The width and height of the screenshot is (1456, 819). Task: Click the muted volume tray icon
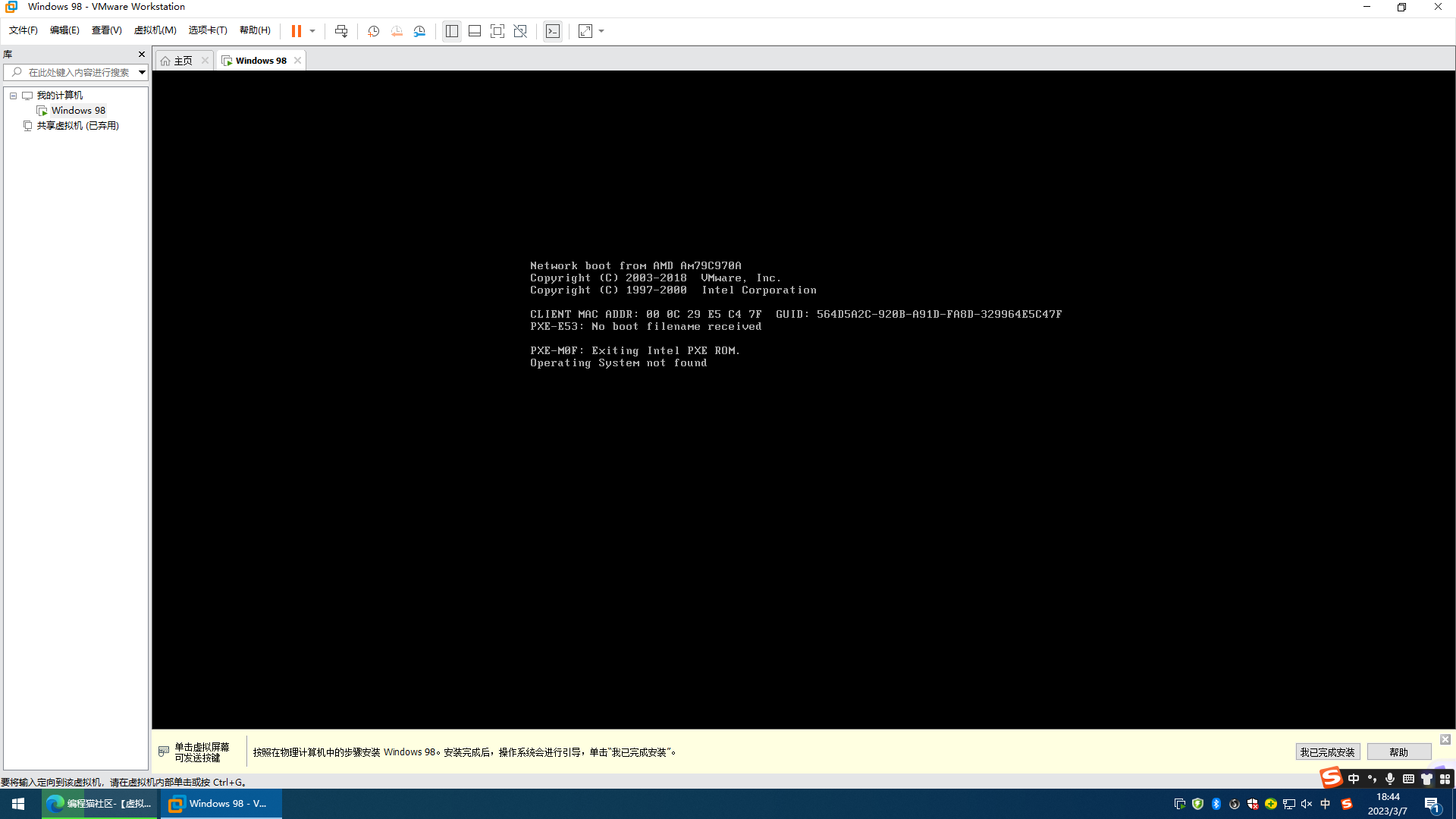(1307, 804)
